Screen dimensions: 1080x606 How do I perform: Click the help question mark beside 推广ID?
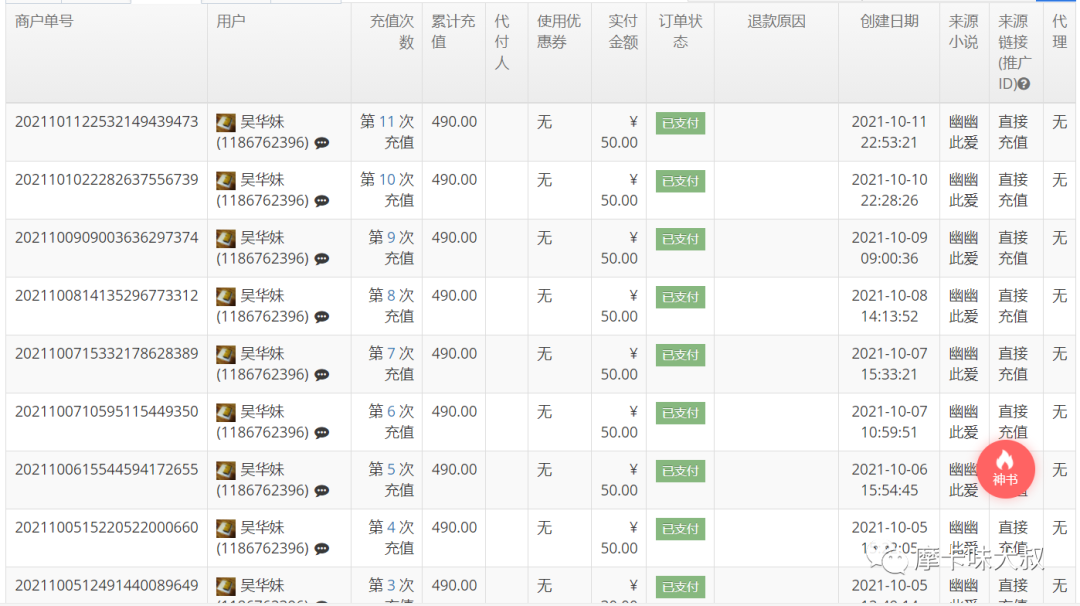click(x=1024, y=84)
